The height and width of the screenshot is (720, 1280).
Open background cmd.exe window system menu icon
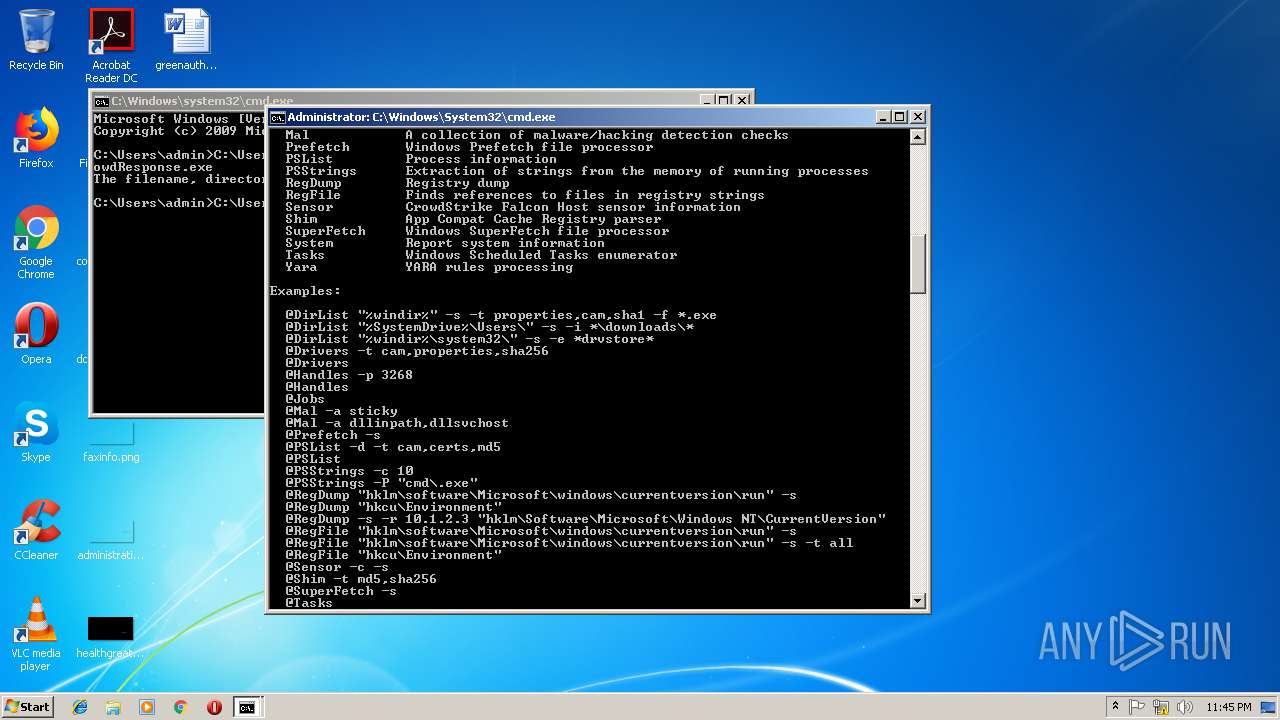click(x=101, y=101)
